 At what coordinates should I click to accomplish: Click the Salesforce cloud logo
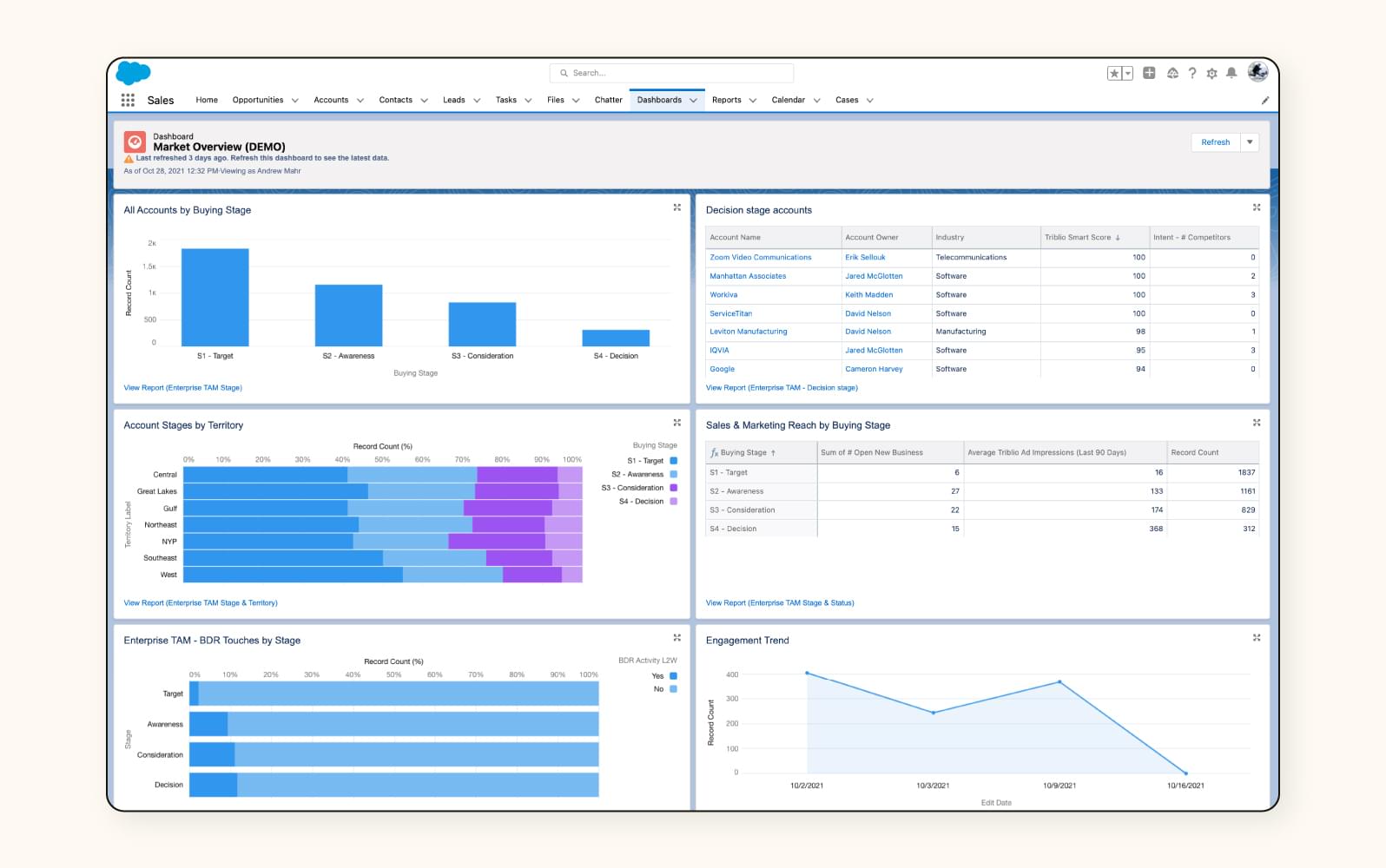coord(133,73)
